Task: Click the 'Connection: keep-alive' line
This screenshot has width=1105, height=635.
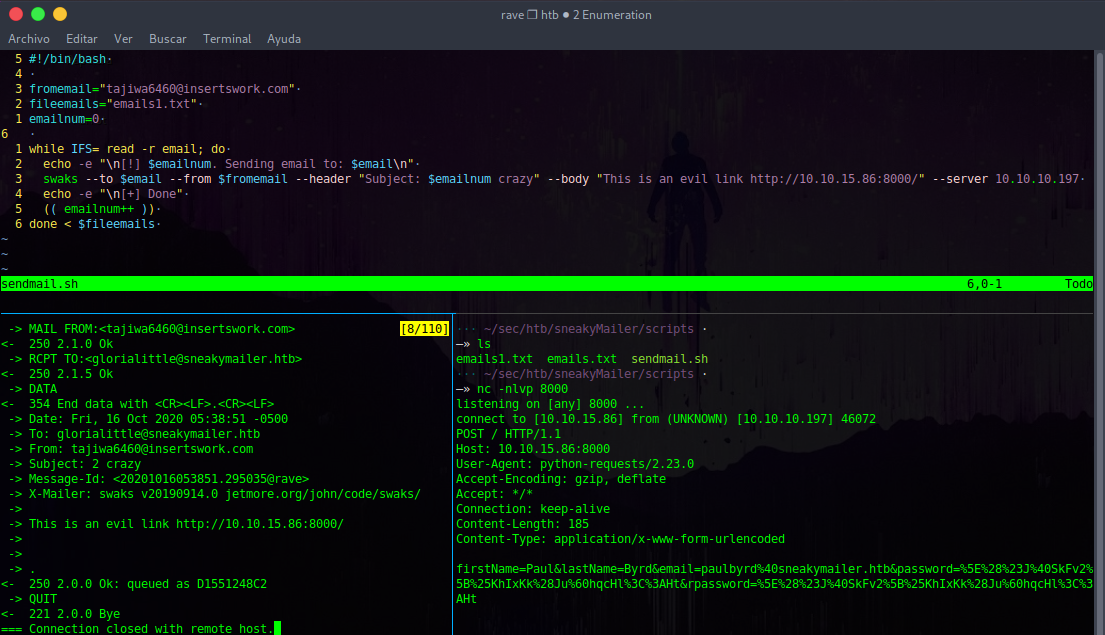Action: tap(533, 509)
